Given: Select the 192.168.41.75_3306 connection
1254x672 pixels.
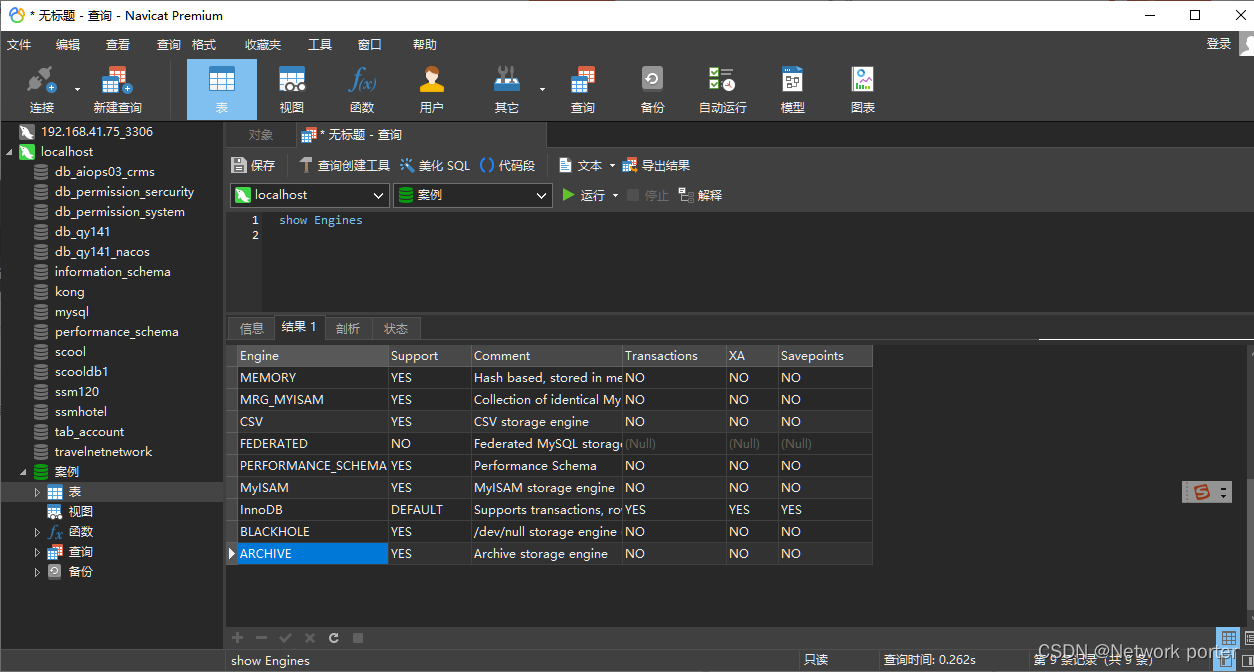Looking at the screenshot, I should click(x=97, y=132).
